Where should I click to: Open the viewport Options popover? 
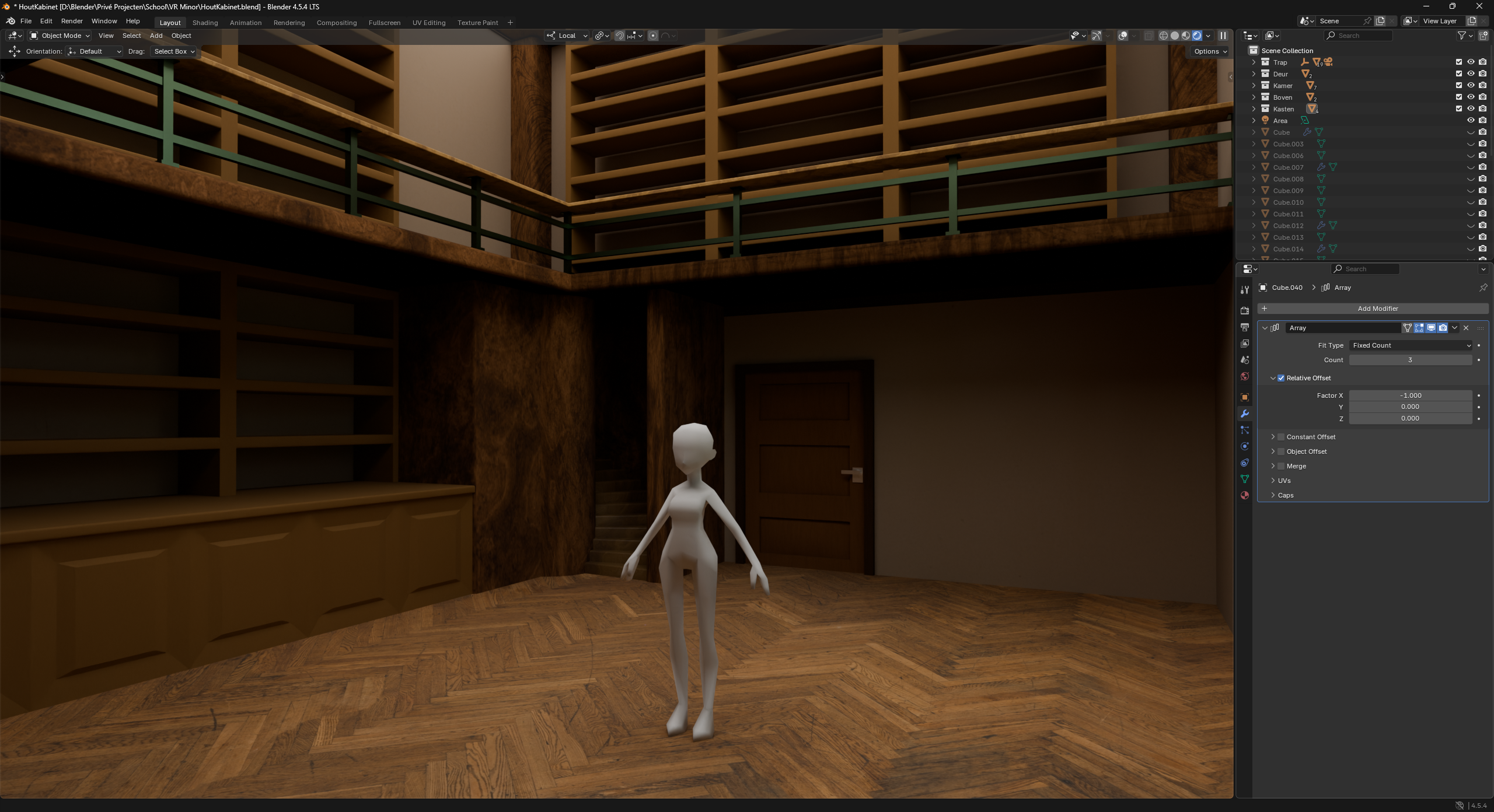1210,51
